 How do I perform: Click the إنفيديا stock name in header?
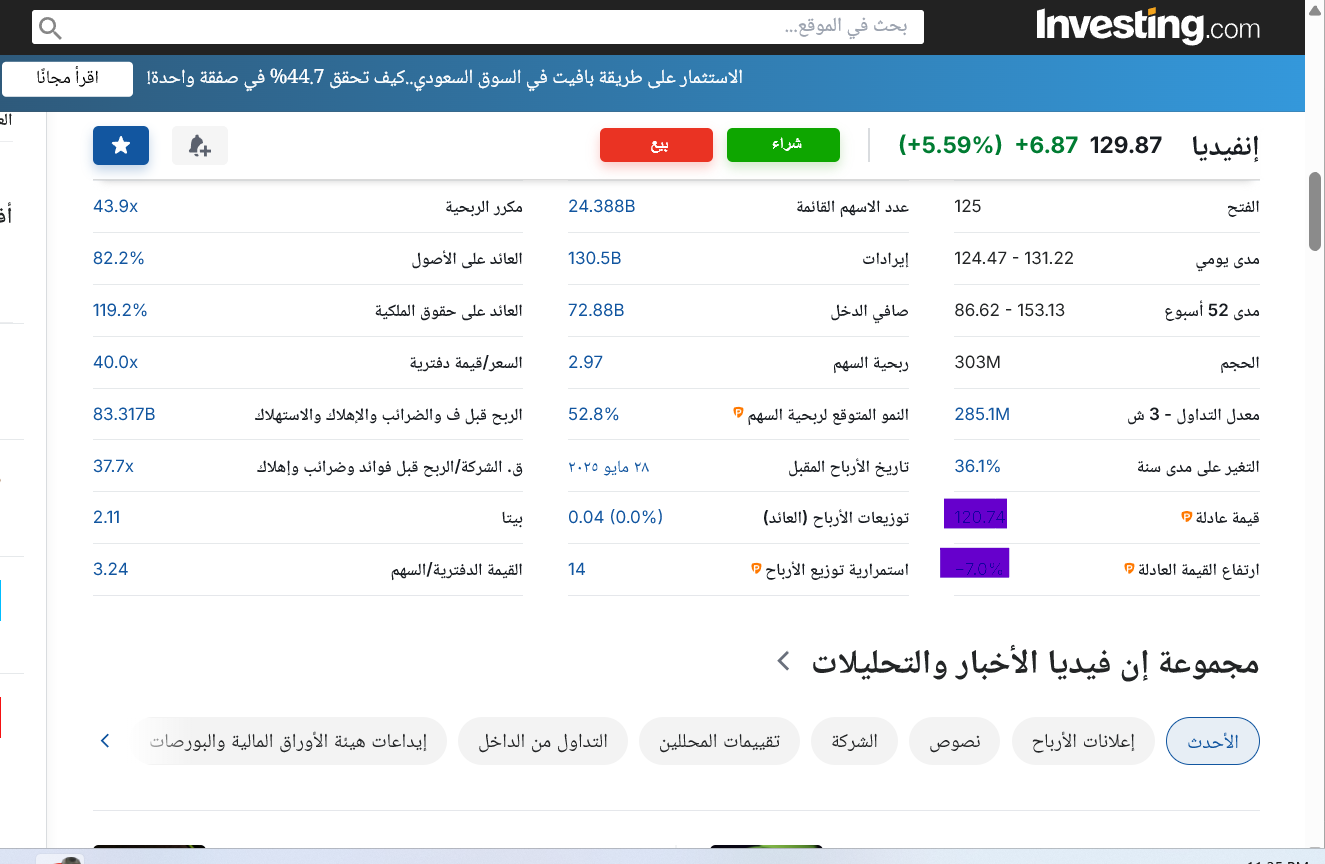1226,146
